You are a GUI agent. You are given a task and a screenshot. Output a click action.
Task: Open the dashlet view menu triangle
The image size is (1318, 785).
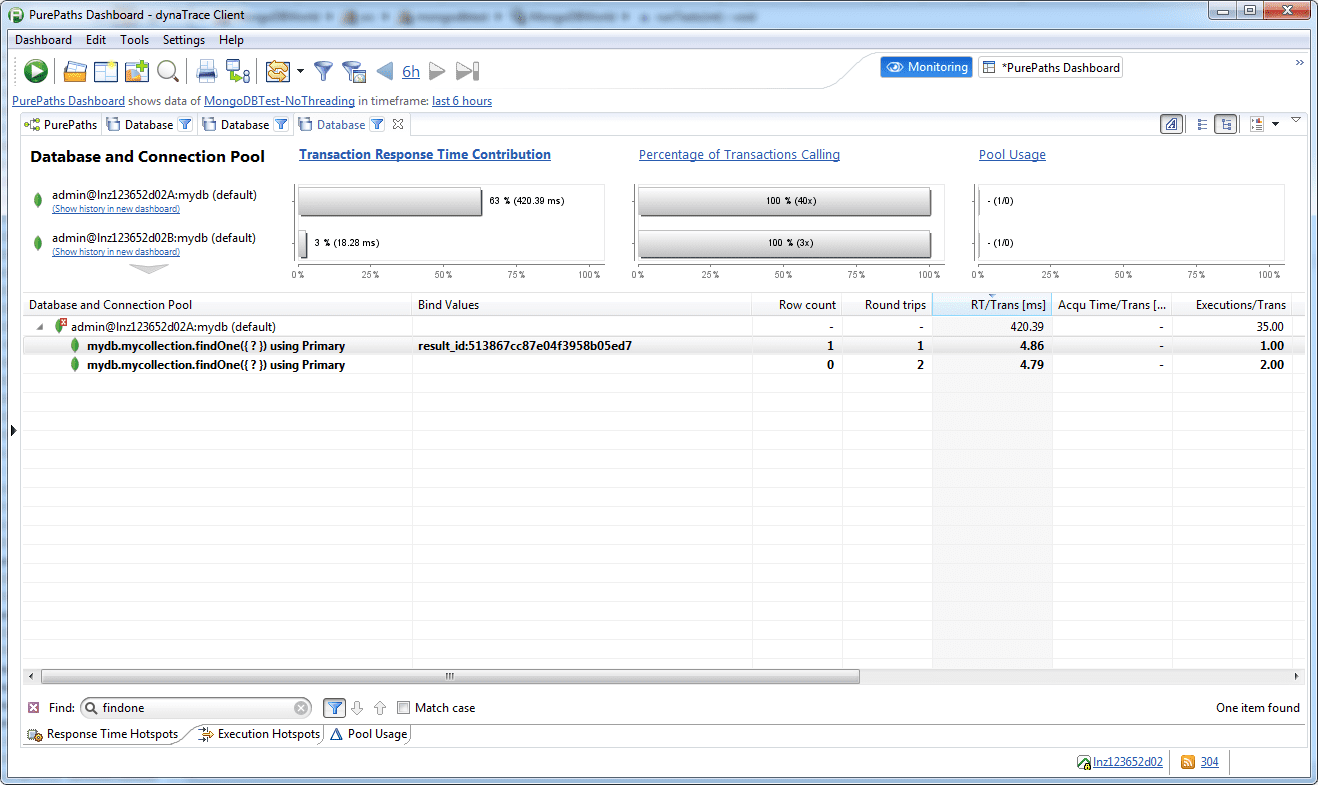coord(1296,120)
